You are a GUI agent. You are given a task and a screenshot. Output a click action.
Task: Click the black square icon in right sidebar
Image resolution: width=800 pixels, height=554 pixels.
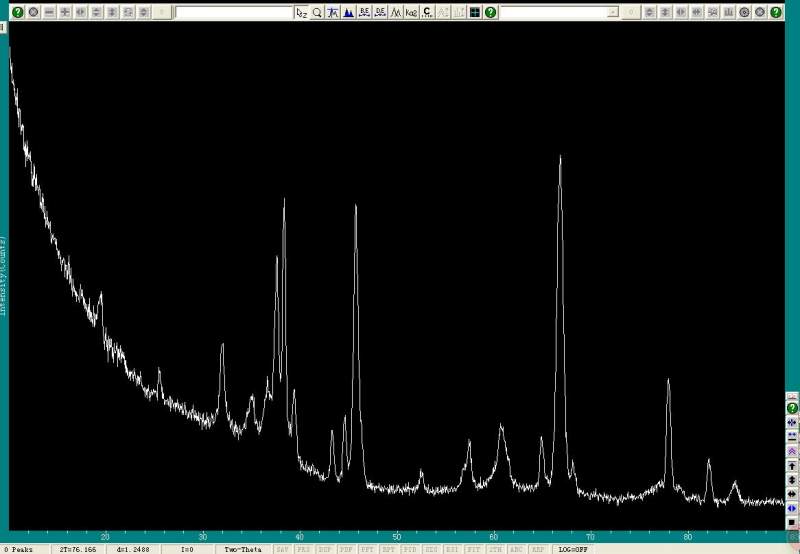point(792,522)
